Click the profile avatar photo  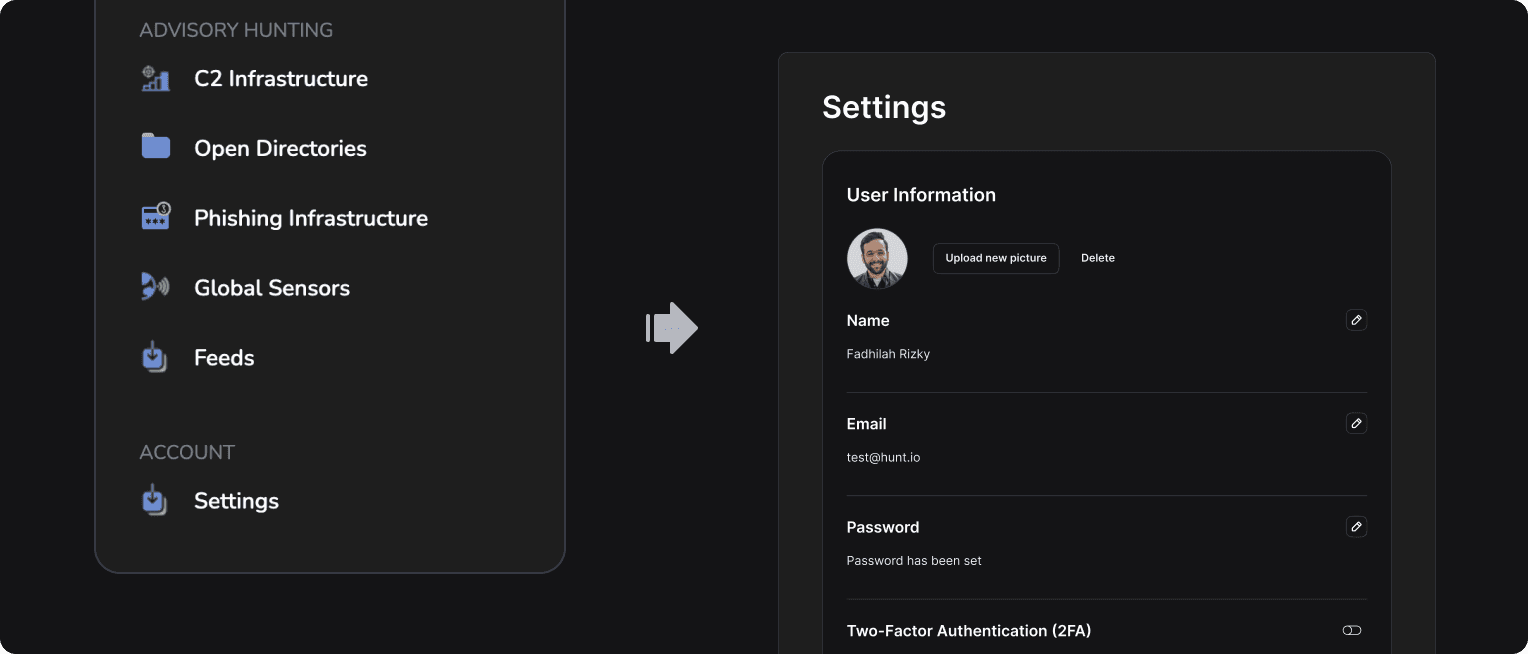tap(877, 258)
